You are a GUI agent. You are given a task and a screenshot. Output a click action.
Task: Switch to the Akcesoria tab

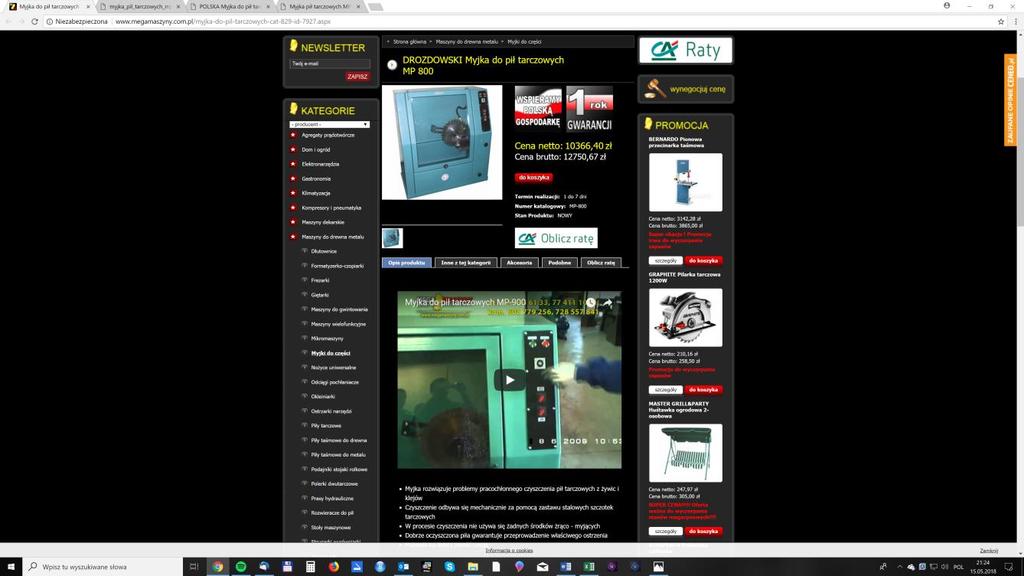(x=519, y=263)
